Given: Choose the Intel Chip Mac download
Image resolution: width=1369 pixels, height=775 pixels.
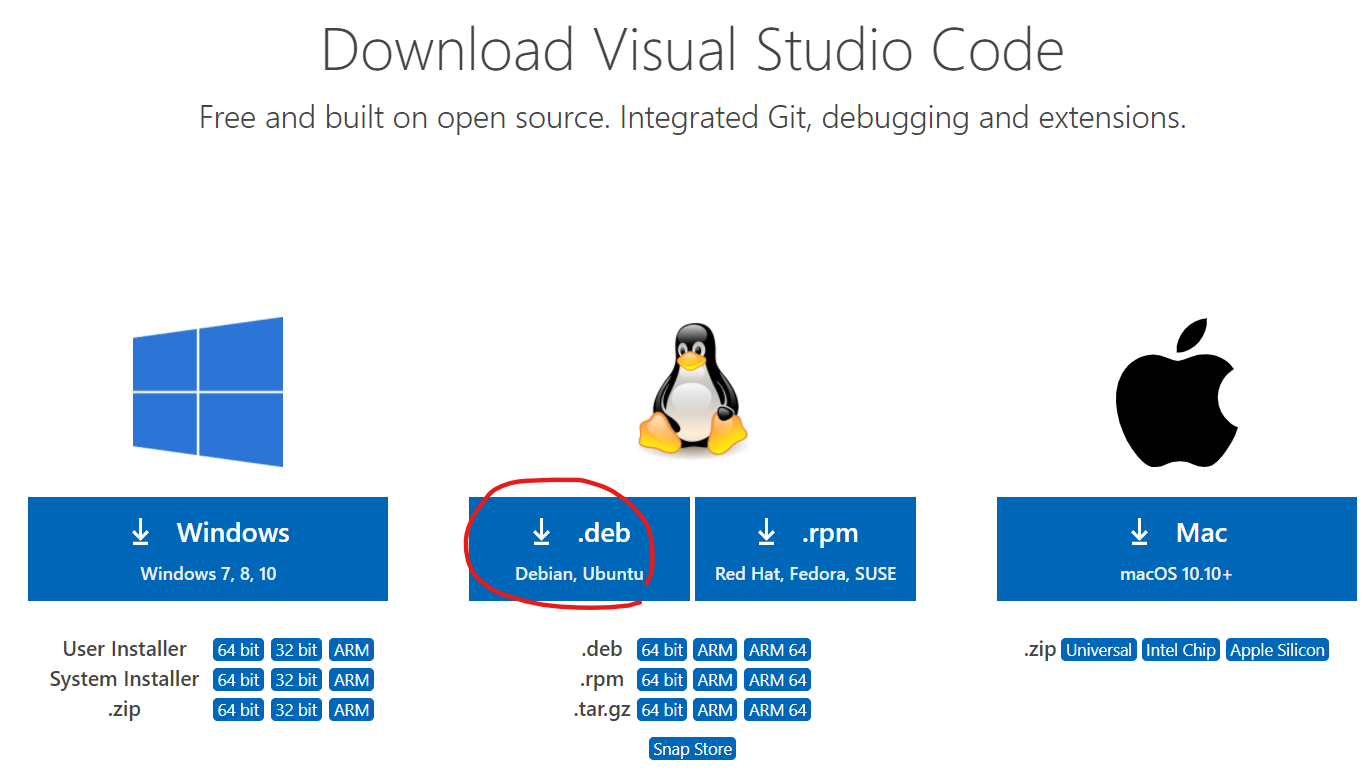Looking at the screenshot, I should (x=1180, y=649).
